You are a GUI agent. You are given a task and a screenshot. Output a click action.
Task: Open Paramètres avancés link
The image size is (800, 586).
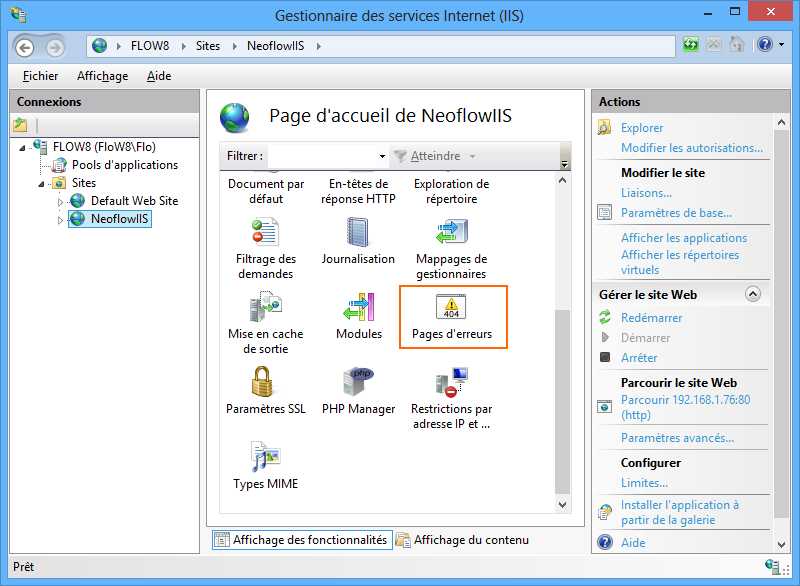(677, 438)
